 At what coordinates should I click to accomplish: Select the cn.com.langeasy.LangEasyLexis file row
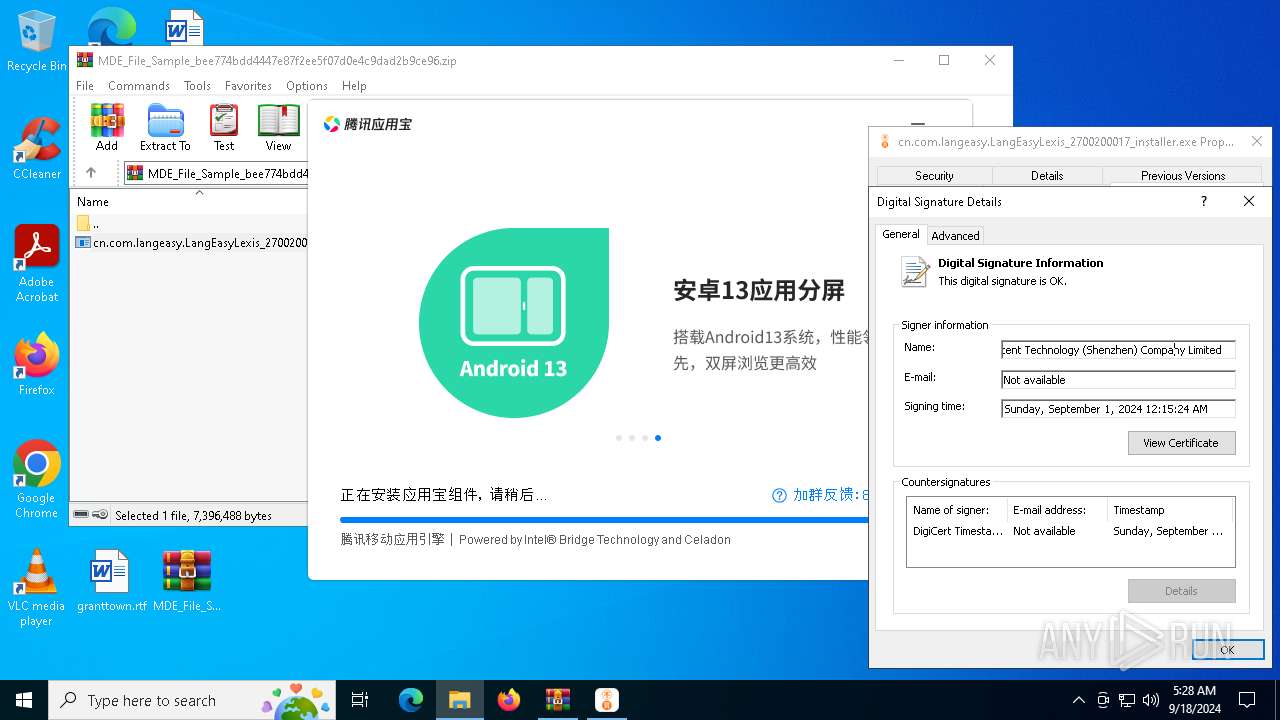(x=191, y=242)
